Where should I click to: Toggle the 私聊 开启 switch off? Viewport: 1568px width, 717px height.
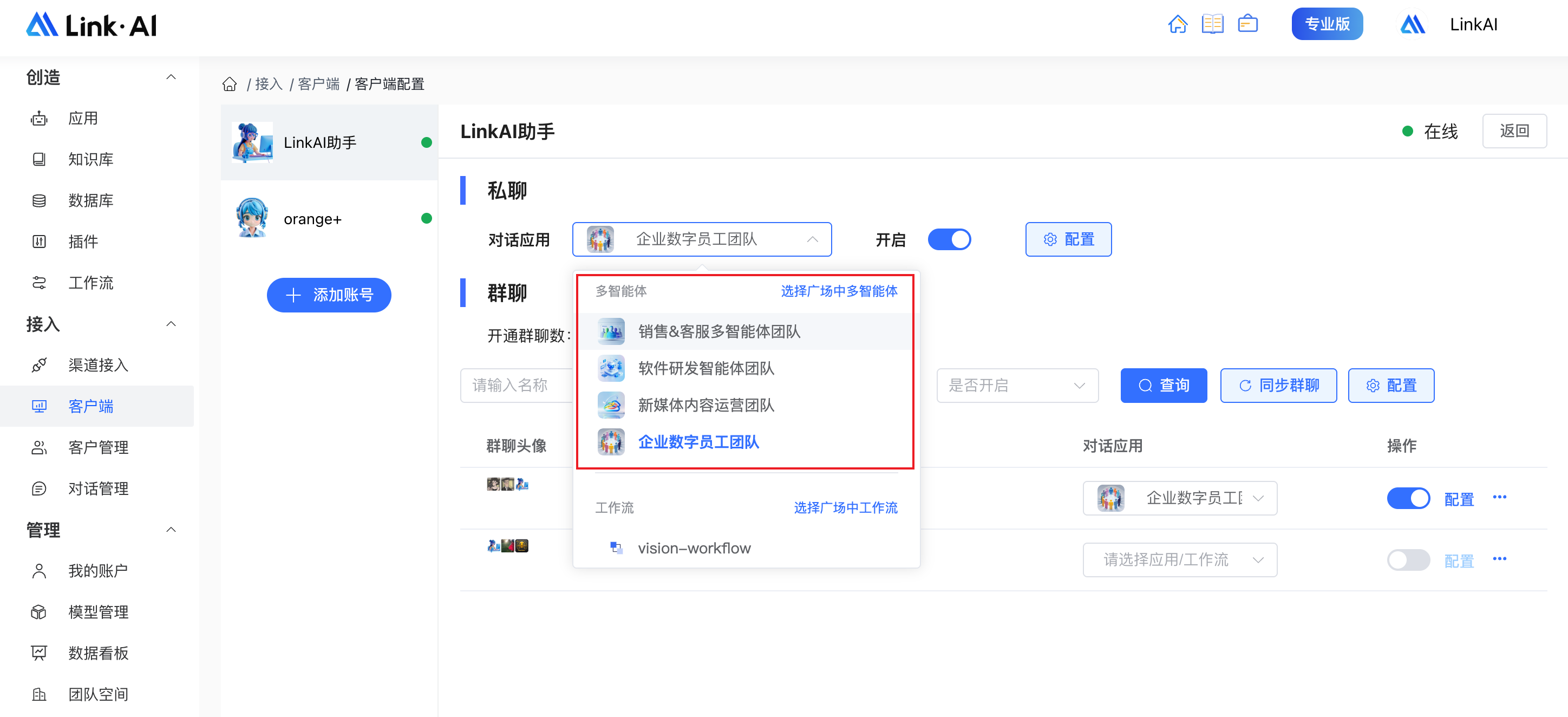pyautogui.click(x=949, y=239)
